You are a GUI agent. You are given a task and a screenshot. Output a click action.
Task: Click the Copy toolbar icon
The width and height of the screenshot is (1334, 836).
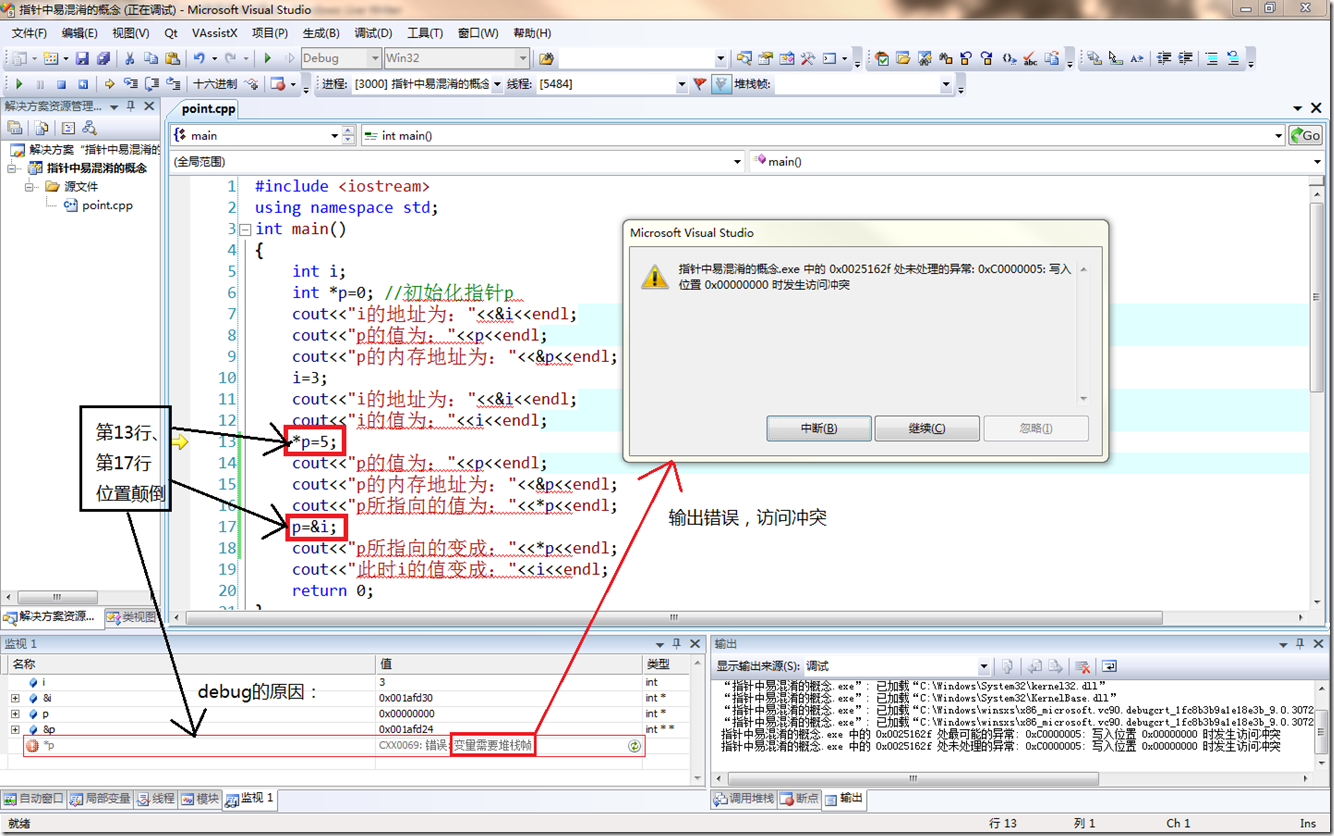point(150,58)
